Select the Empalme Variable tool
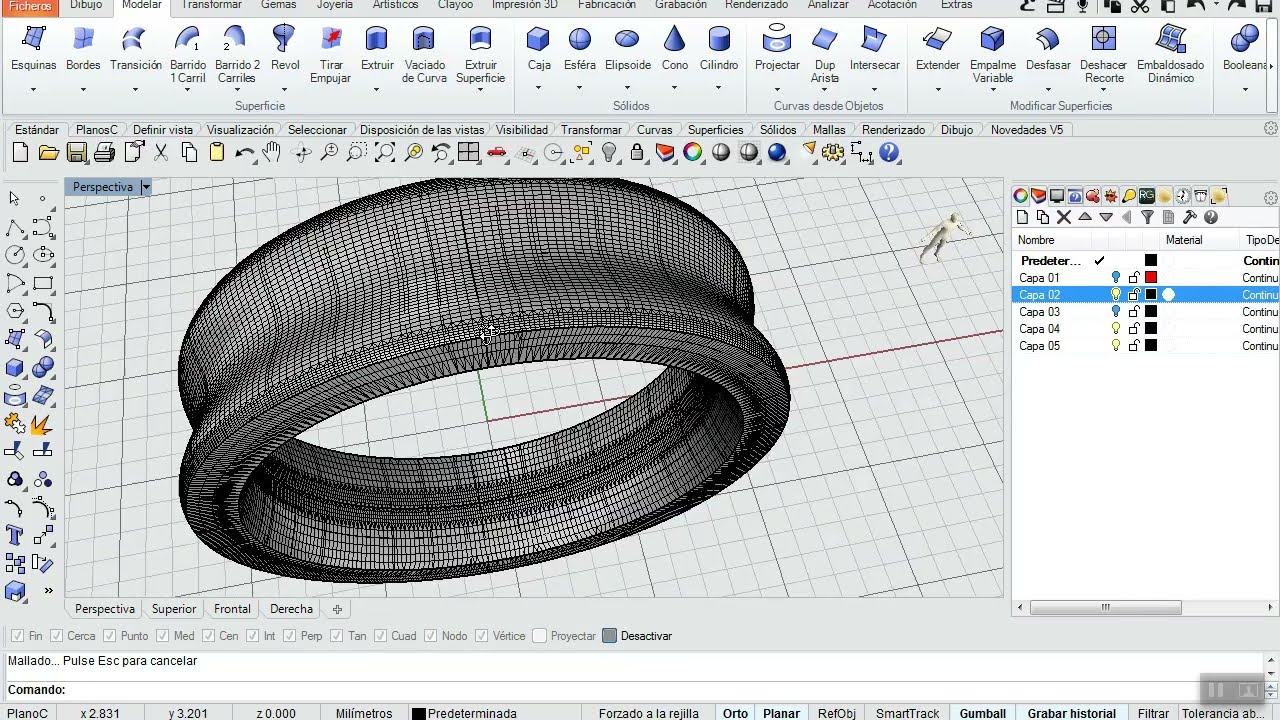Viewport: 1280px width, 720px height. (x=993, y=53)
